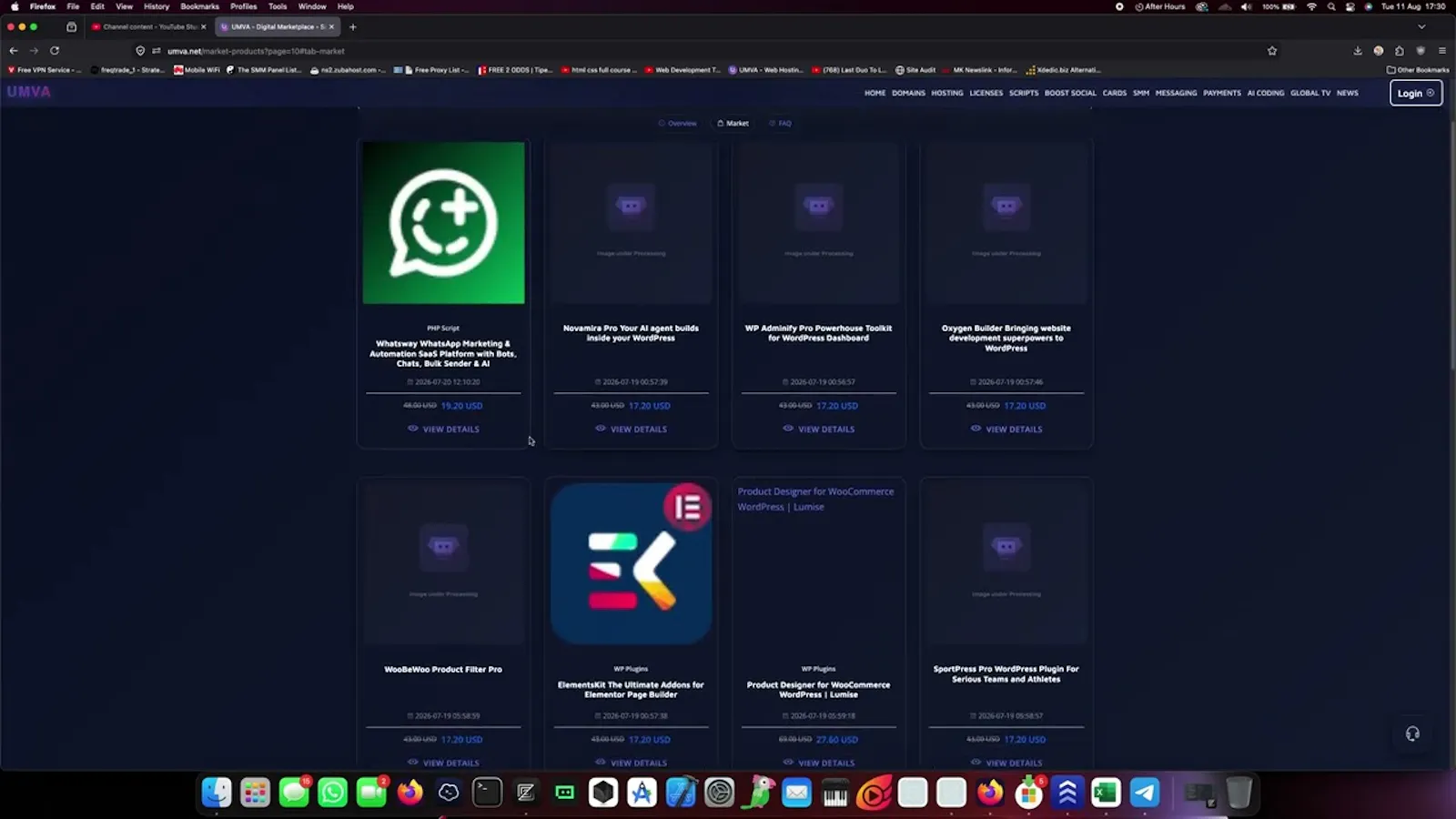This screenshot has height=819, width=1456.
Task: Expand the list all tabs chevron
Action: [x=1421, y=27]
